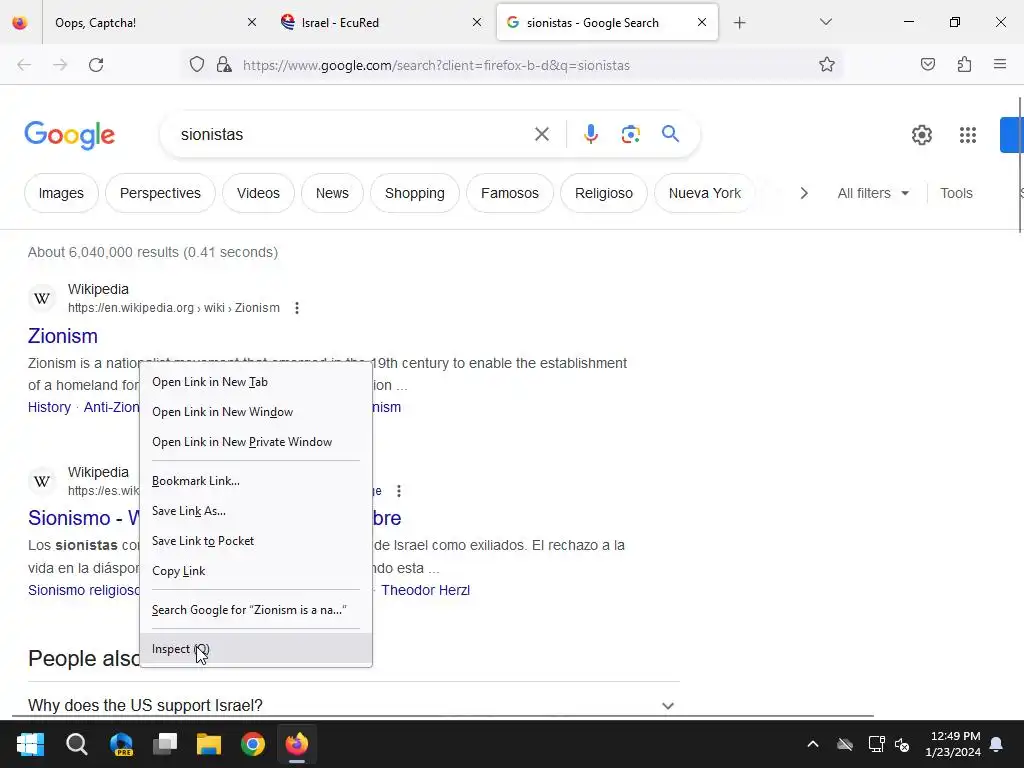Viewport: 1024px width, 768px height.
Task: Choose Copy Link in context menu
Action: pyautogui.click(x=256, y=571)
